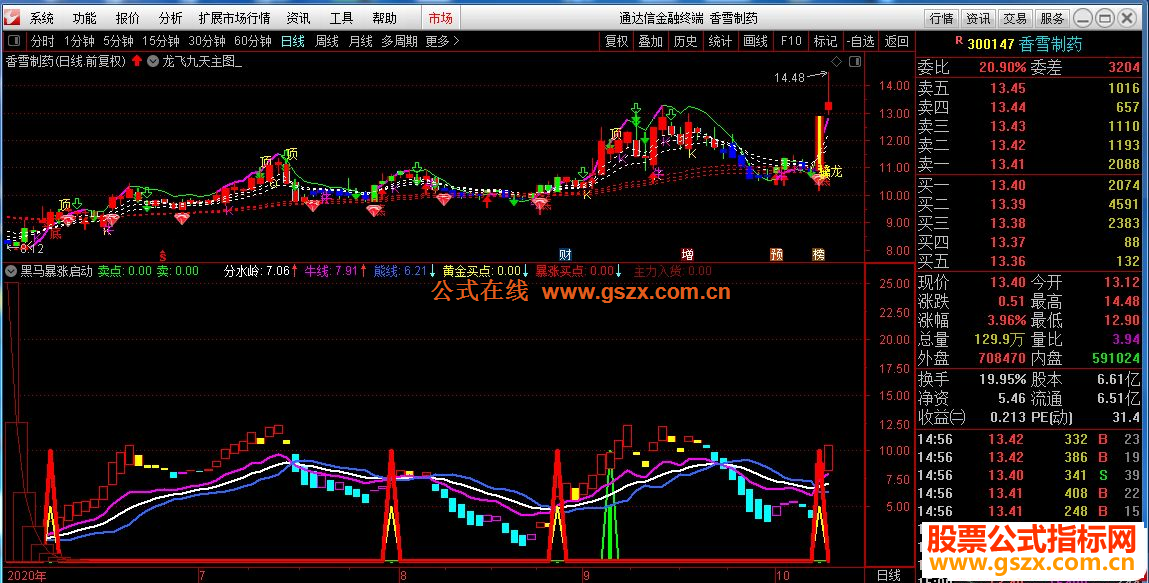Click the 资讯 button in title bar
The image size is (1149, 583).
click(x=978, y=18)
